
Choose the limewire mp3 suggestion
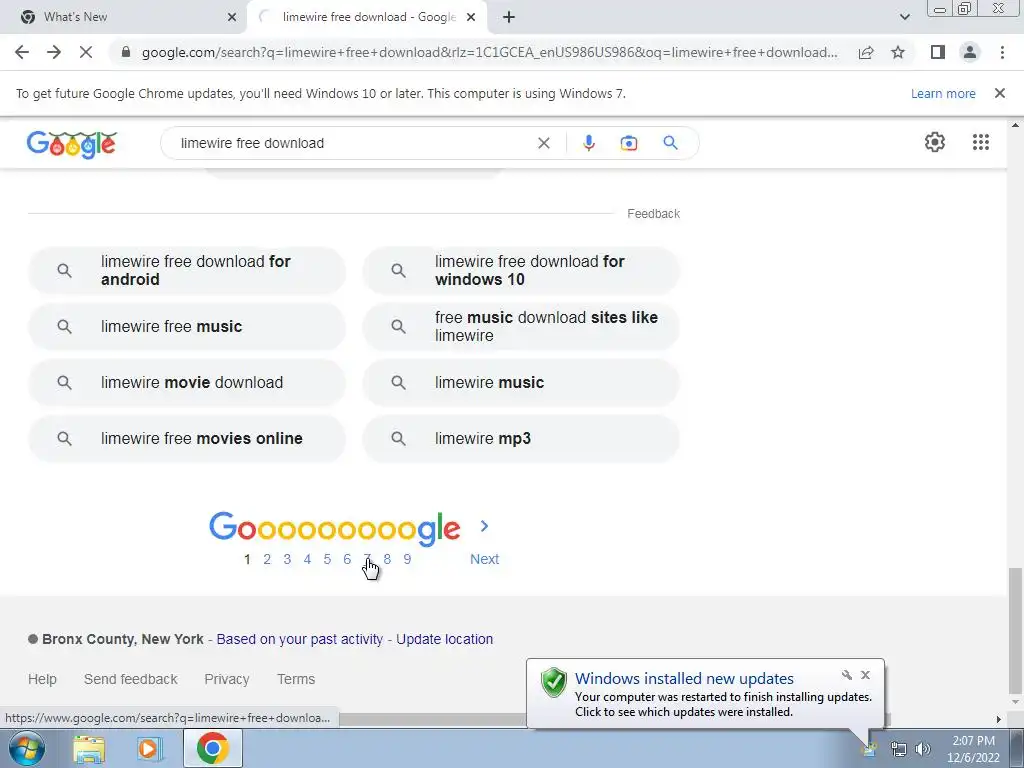click(521, 439)
